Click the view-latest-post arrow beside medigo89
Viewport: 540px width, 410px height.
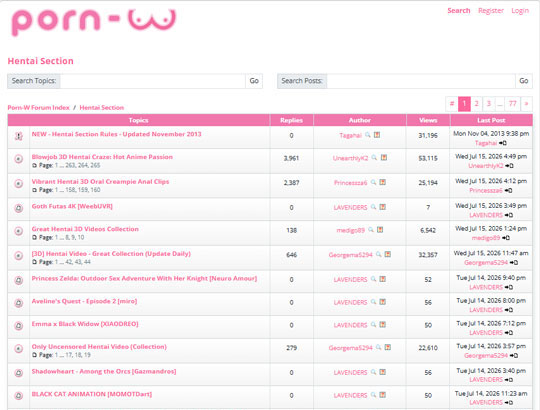tap(506, 238)
